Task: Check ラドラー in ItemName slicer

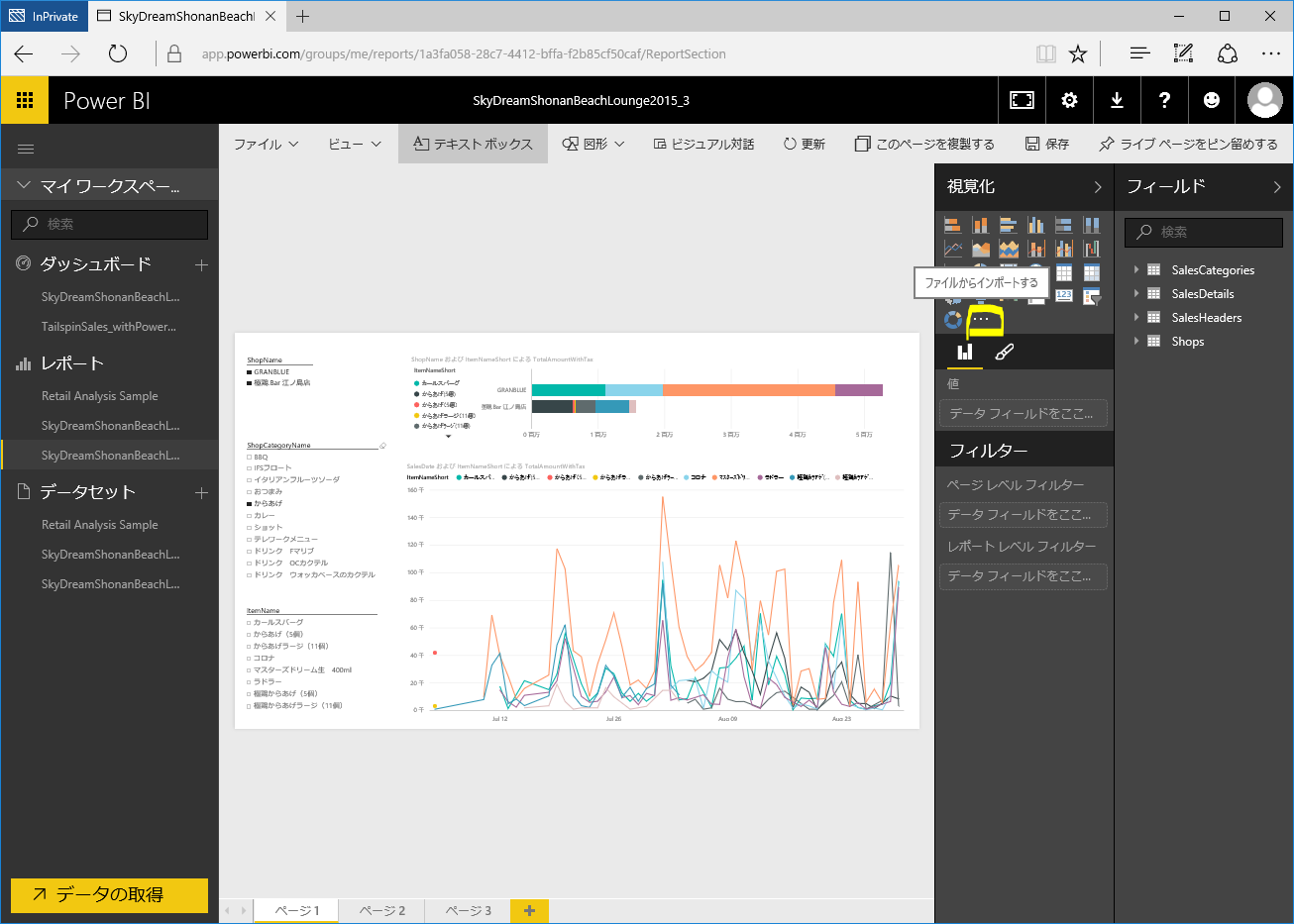Action: (x=250, y=681)
